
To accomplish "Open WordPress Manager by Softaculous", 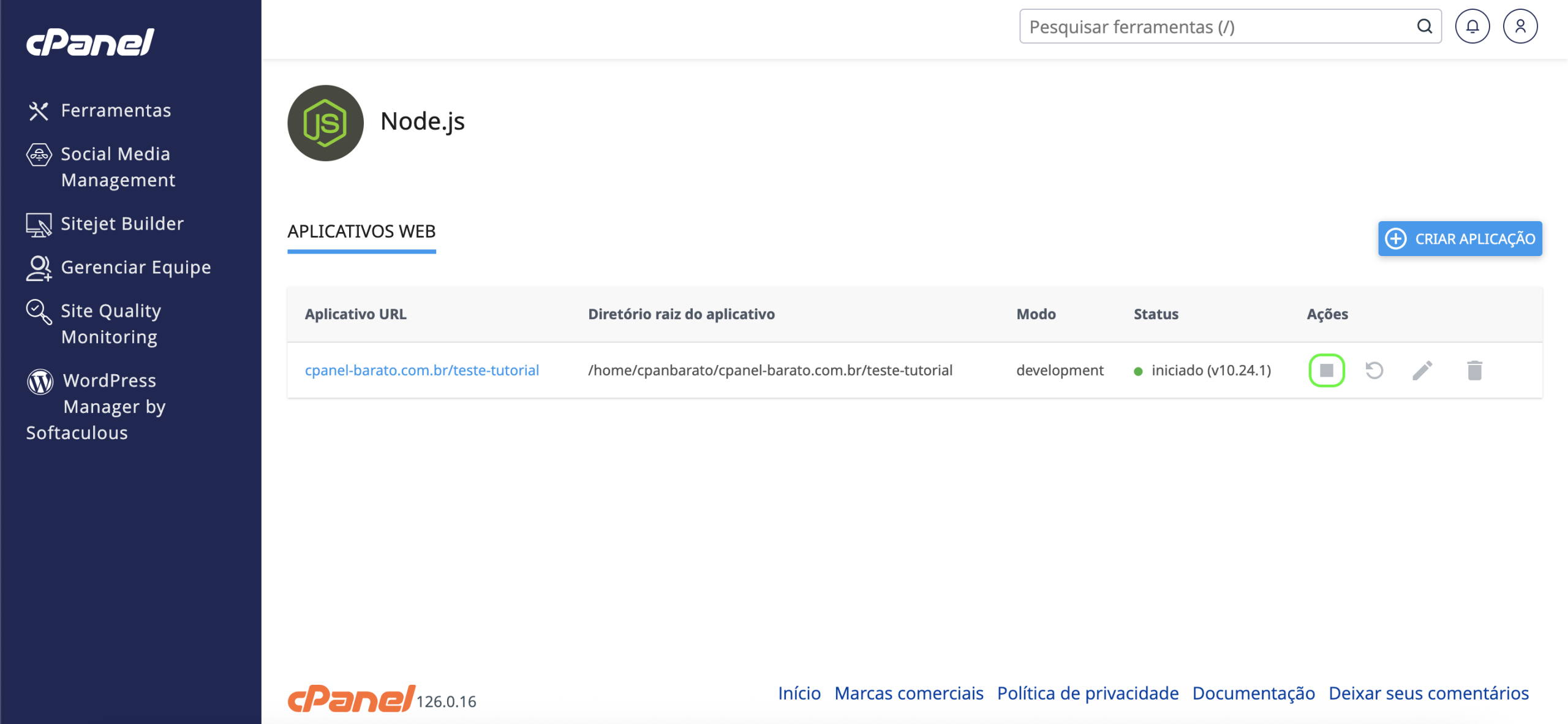I will point(96,407).
